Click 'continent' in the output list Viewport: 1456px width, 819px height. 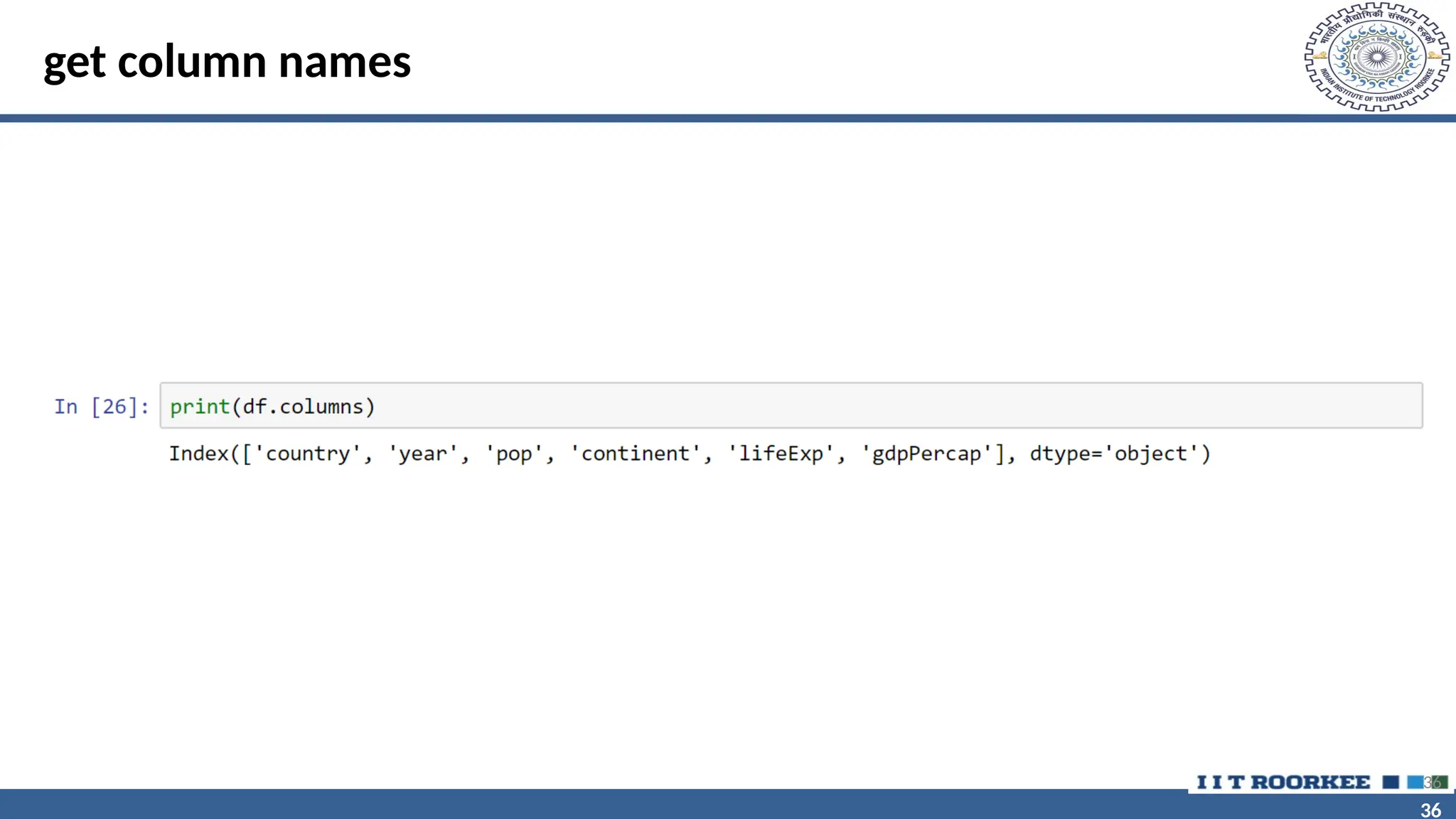click(635, 454)
